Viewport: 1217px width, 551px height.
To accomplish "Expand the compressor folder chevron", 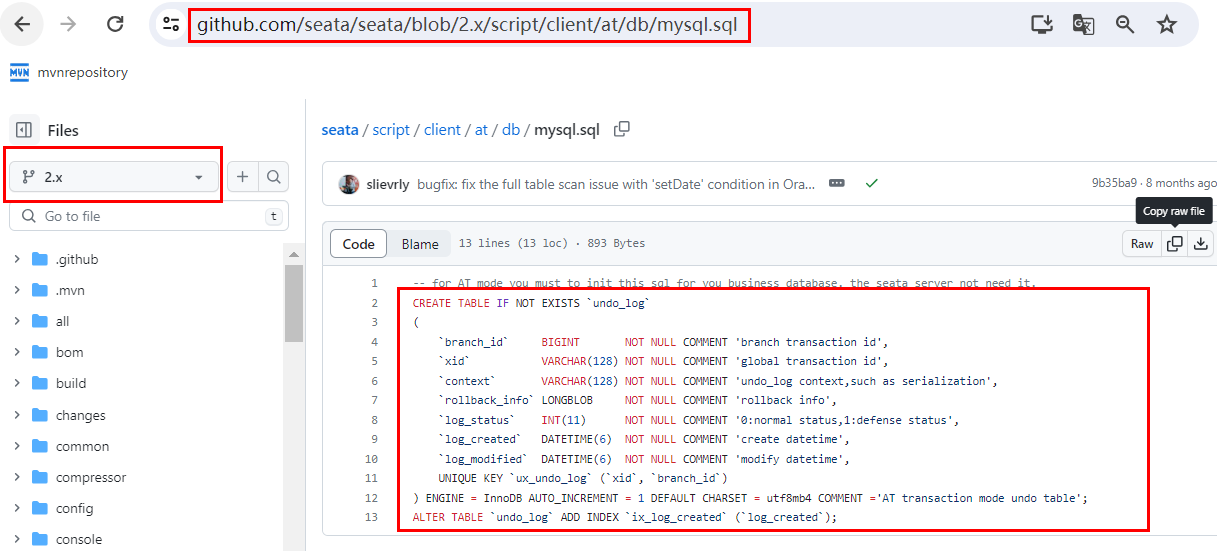I will [x=17, y=477].
